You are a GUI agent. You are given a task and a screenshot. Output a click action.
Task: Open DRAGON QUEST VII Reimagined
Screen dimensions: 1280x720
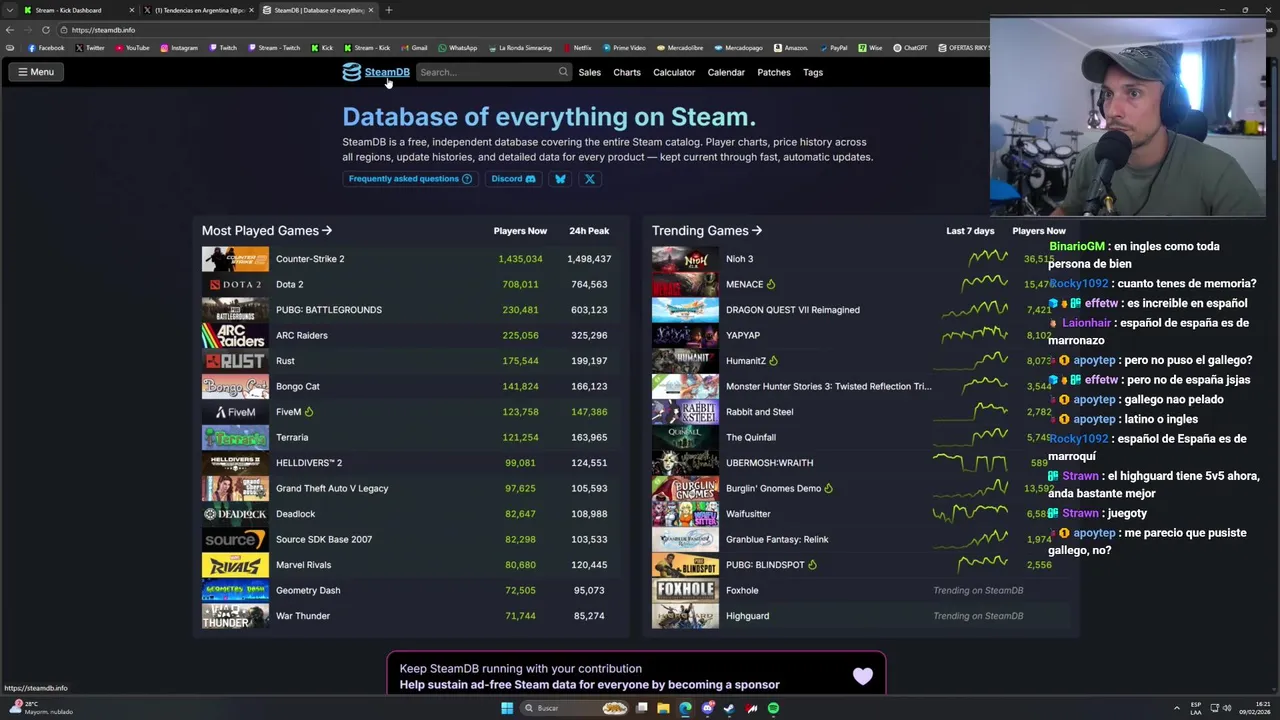point(793,310)
